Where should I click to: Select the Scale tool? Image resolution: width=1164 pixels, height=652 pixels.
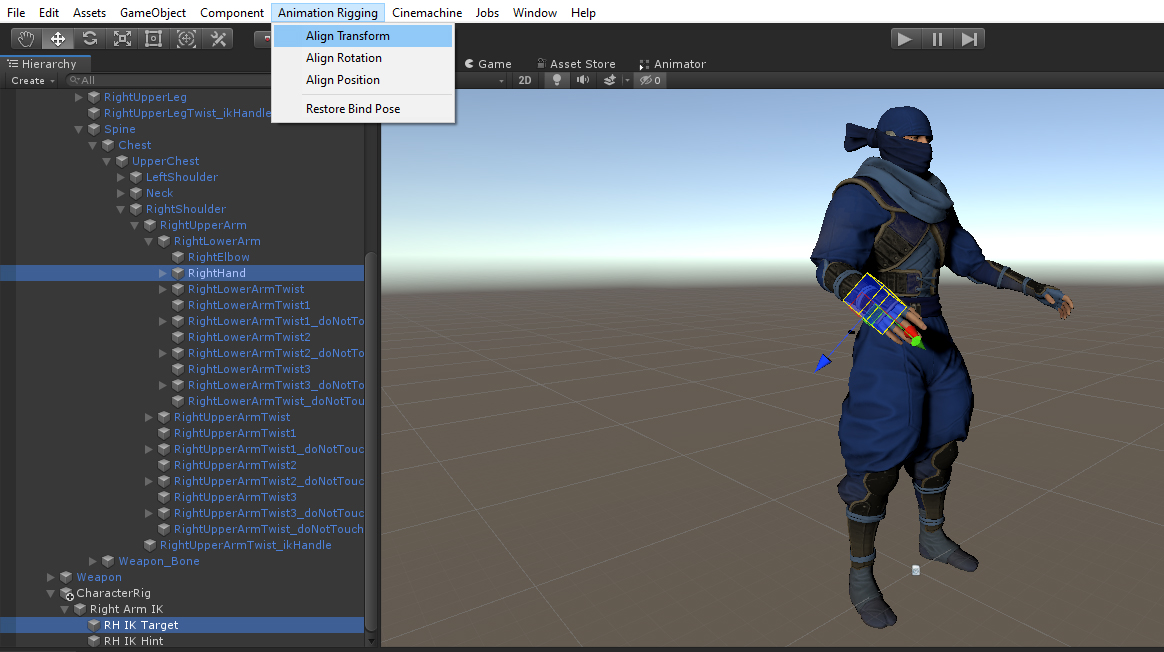122,39
